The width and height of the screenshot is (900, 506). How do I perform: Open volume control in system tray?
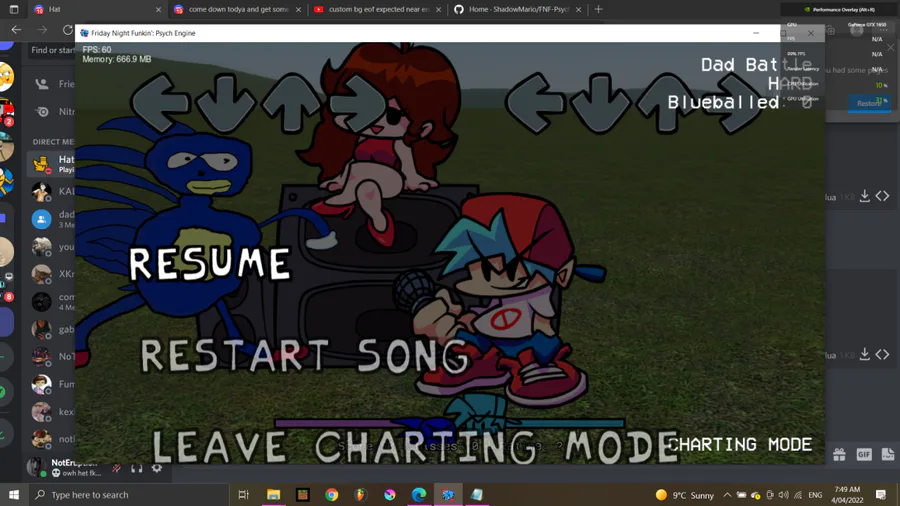(783, 495)
